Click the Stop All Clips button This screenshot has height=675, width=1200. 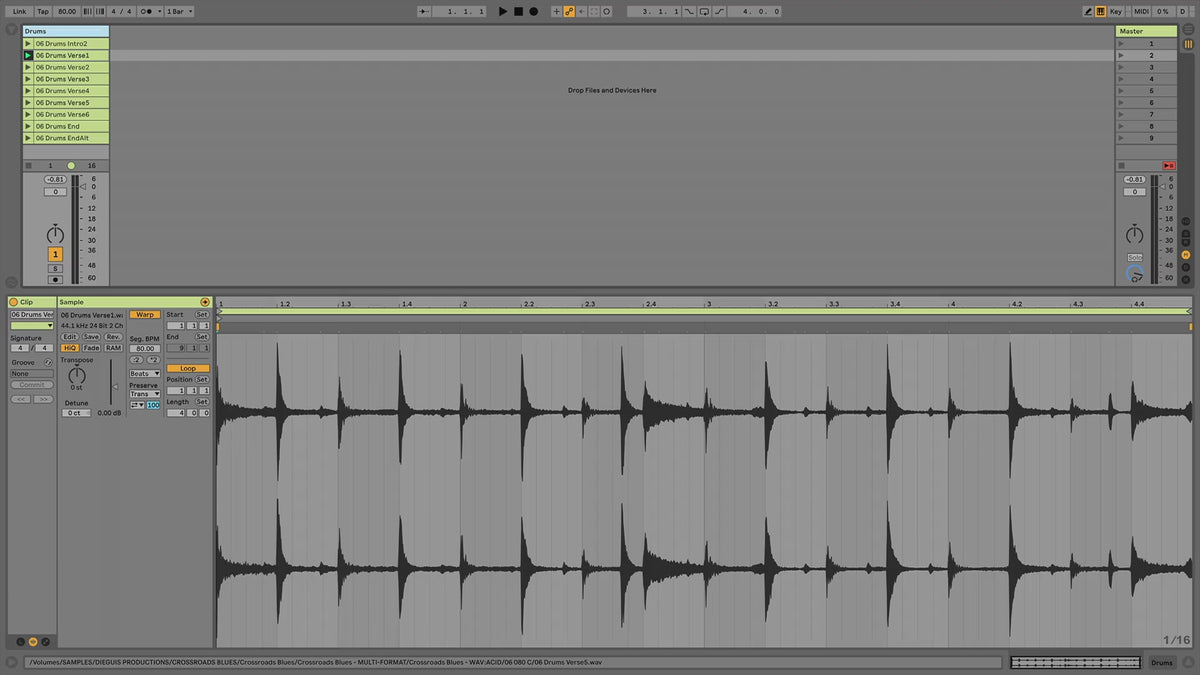tap(1169, 165)
